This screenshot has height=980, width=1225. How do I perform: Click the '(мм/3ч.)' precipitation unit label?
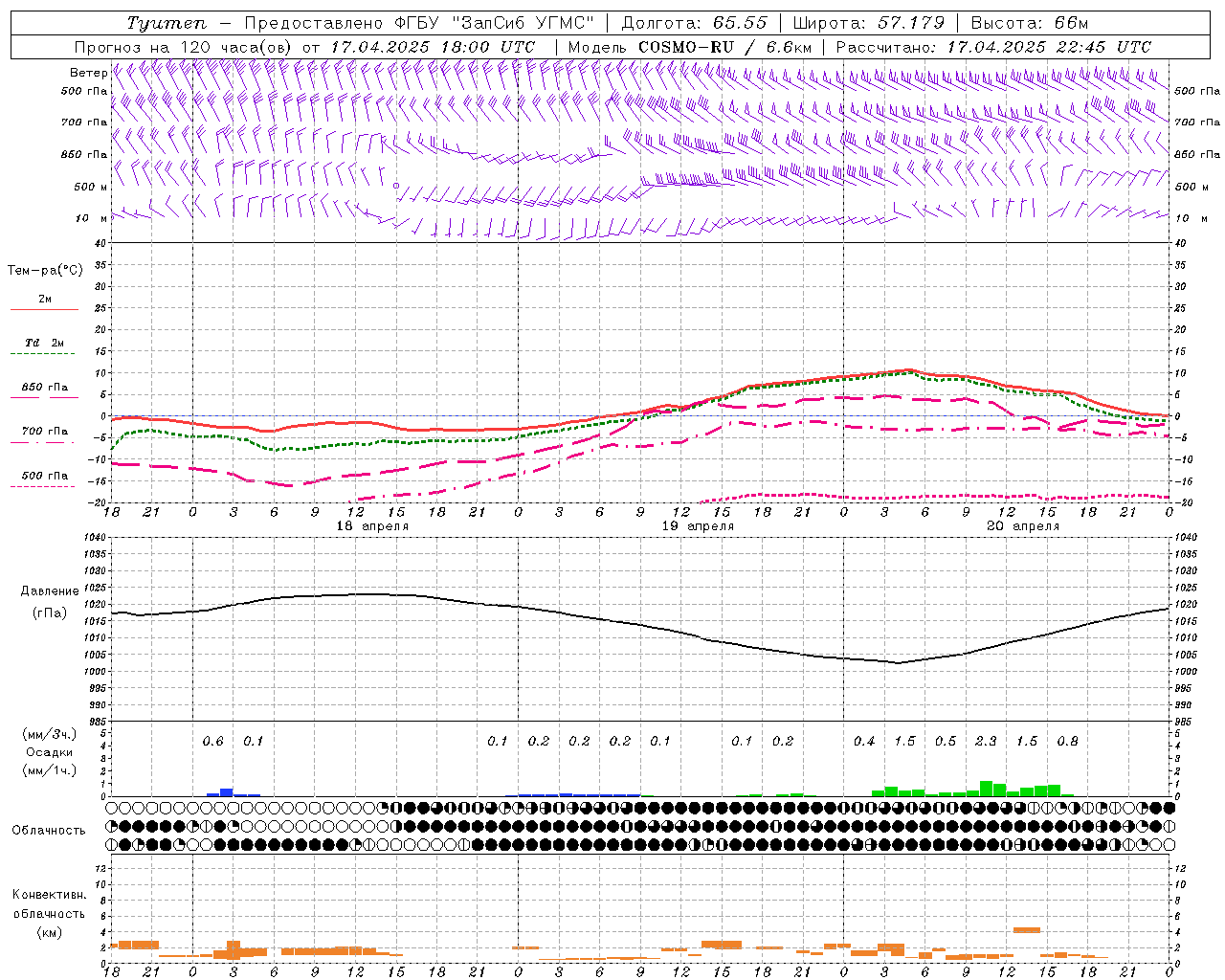coord(49,734)
